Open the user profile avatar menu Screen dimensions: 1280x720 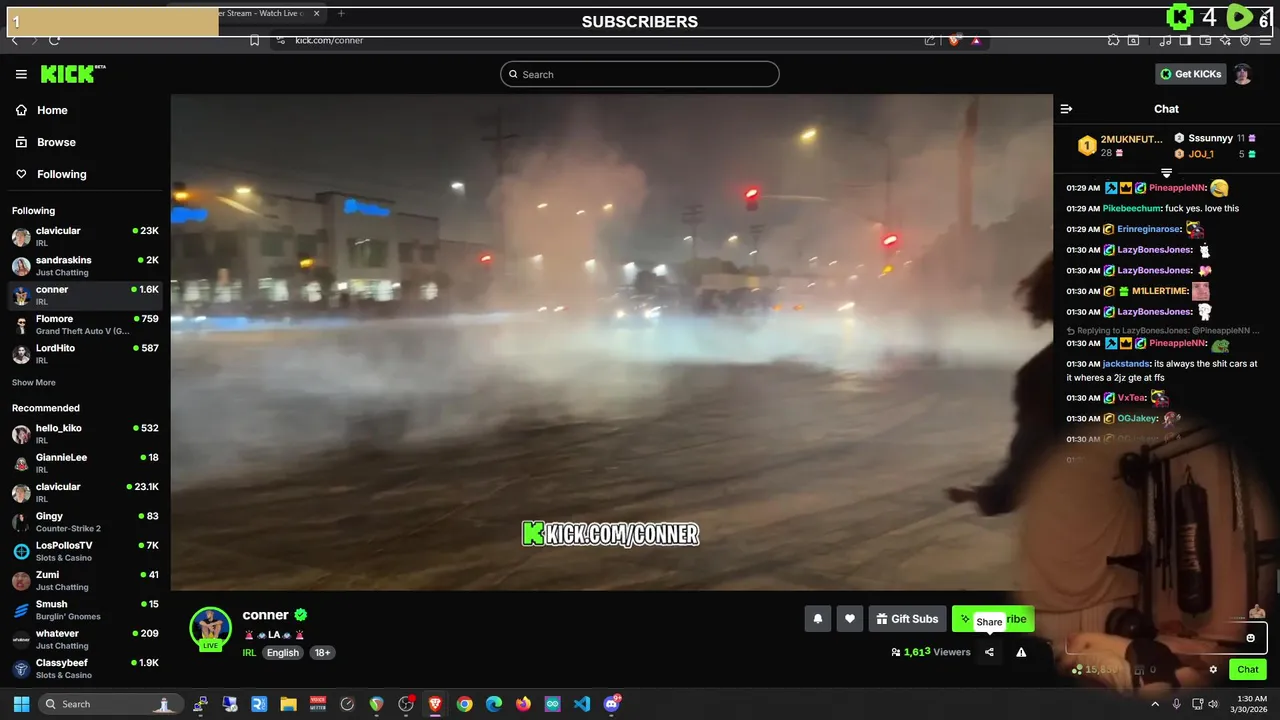pos(1242,74)
